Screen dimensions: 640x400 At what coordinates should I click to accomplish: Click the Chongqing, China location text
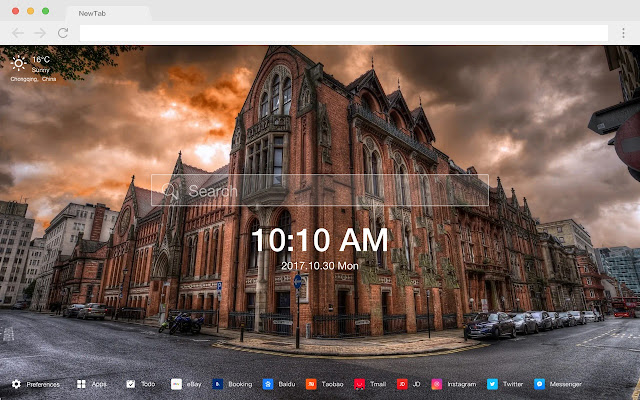tap(33, 79)
